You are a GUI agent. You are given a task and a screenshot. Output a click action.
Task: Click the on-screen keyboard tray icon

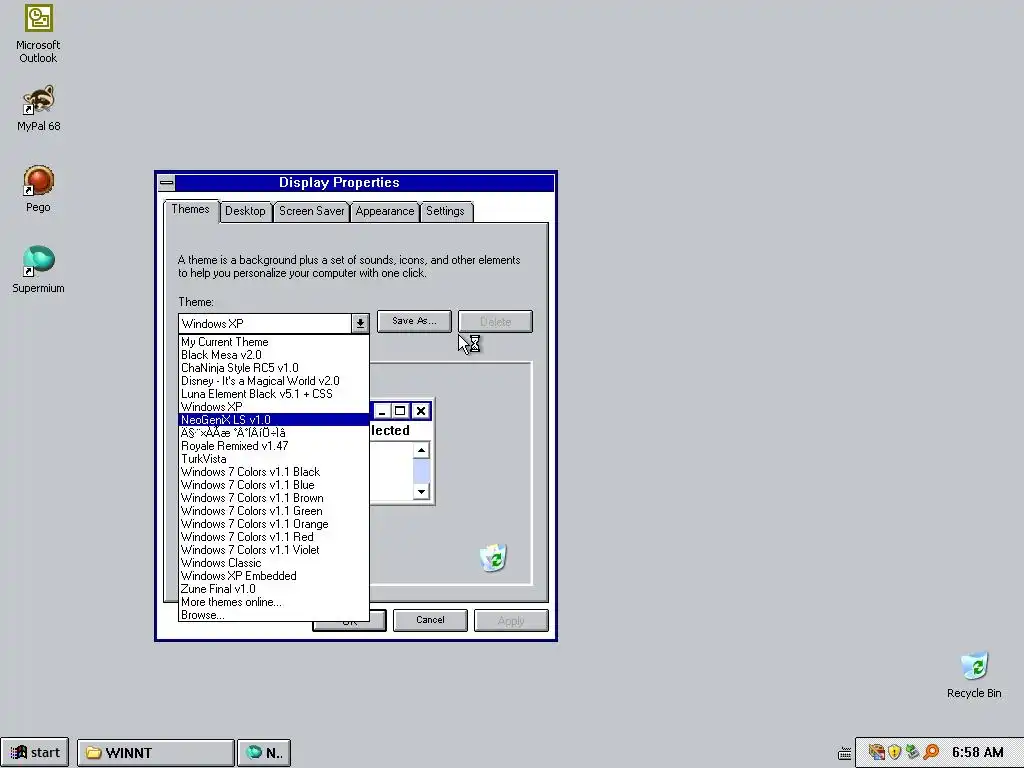844,753
